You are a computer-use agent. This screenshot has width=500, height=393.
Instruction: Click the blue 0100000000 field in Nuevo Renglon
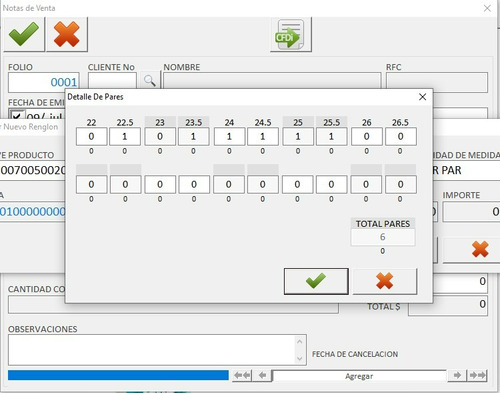pyautogui.click(x=33, y=212)
